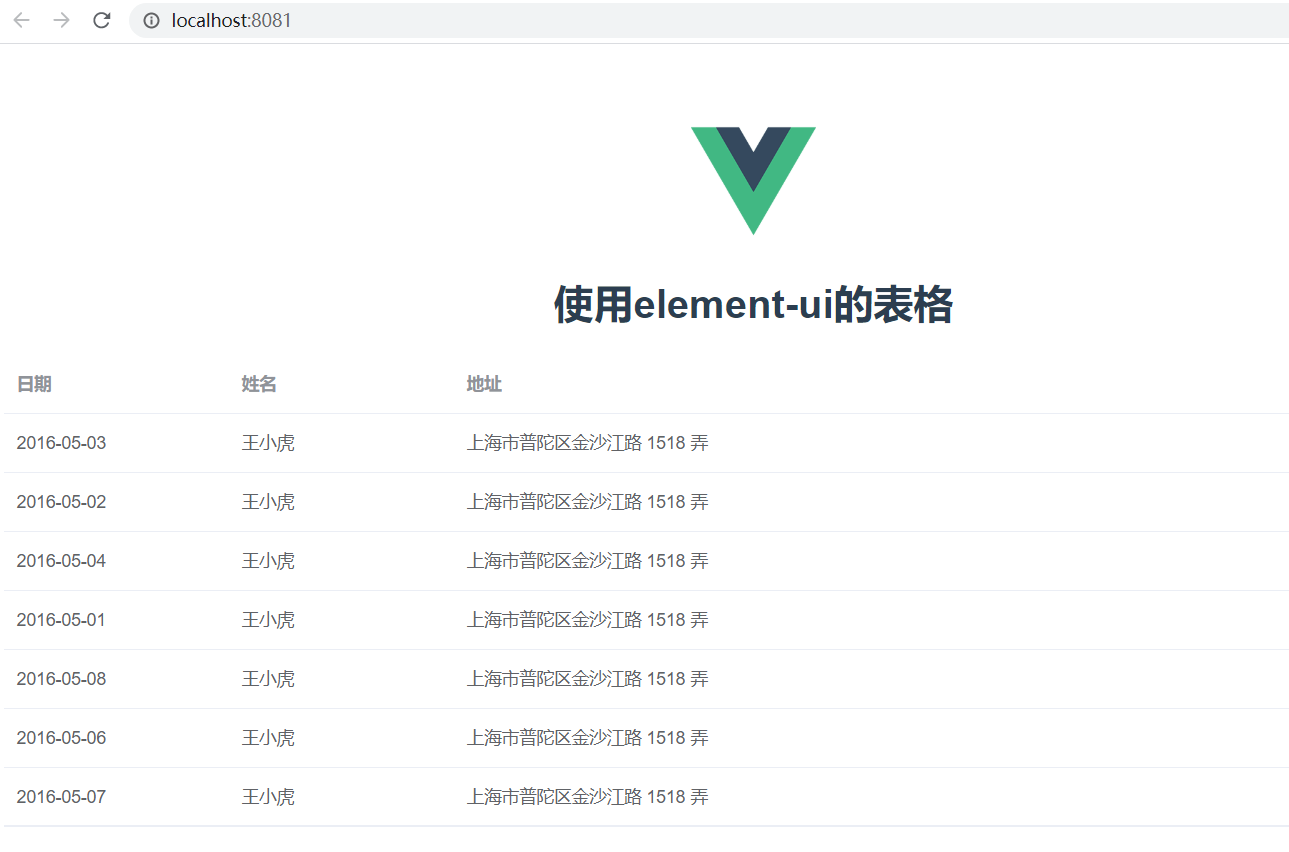Image resolution: width=1289 pixels, height=852 pixels.
Task: Select the date cell 2016-05-01
Action: 61,620
